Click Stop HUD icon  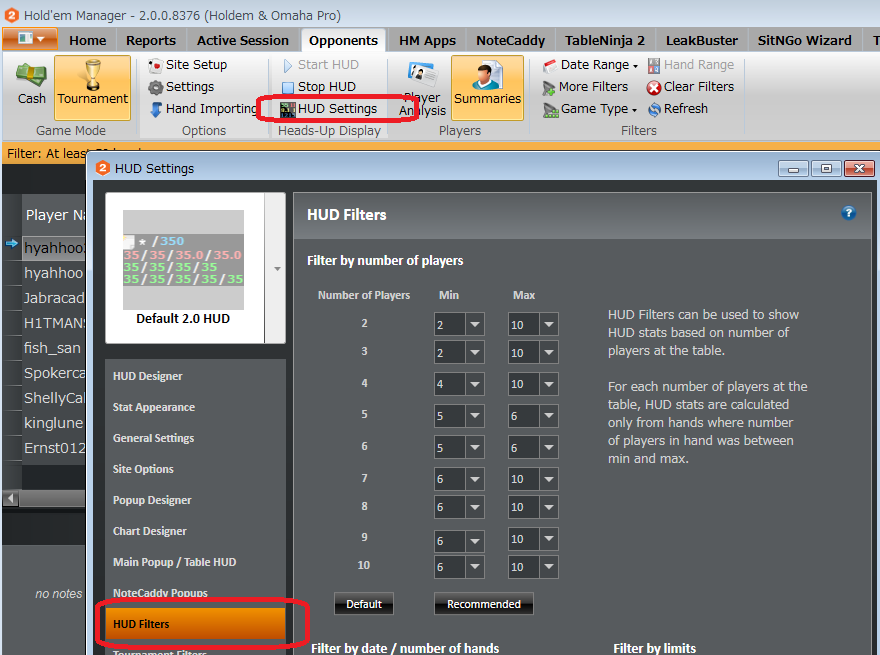click(x=288, y=88)
